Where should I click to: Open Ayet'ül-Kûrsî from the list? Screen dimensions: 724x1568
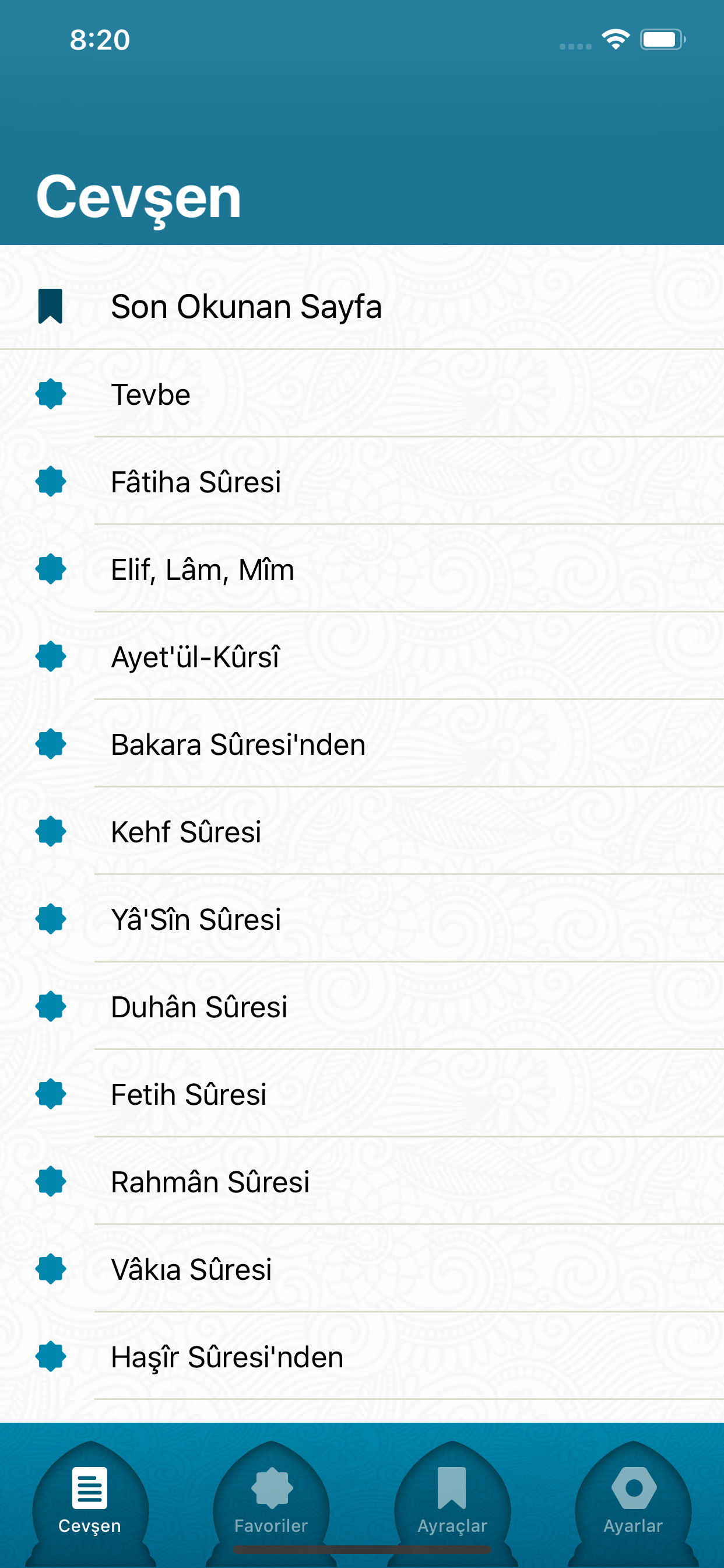coord(362,657)
